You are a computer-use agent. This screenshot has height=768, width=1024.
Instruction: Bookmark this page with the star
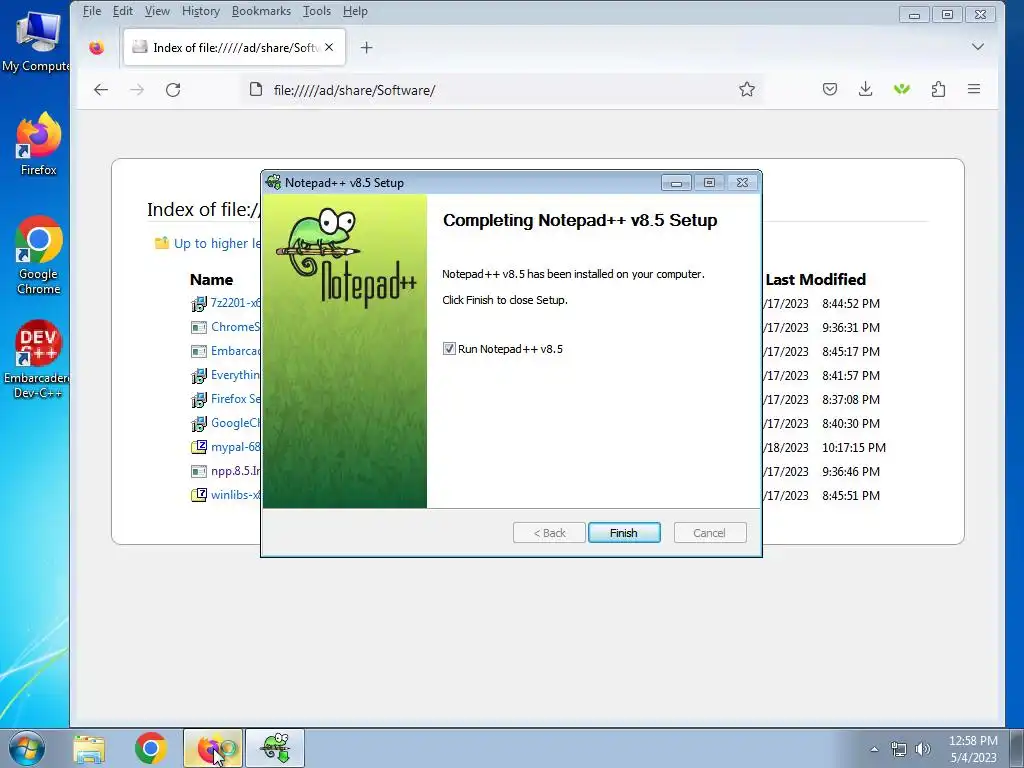point(747,89)
